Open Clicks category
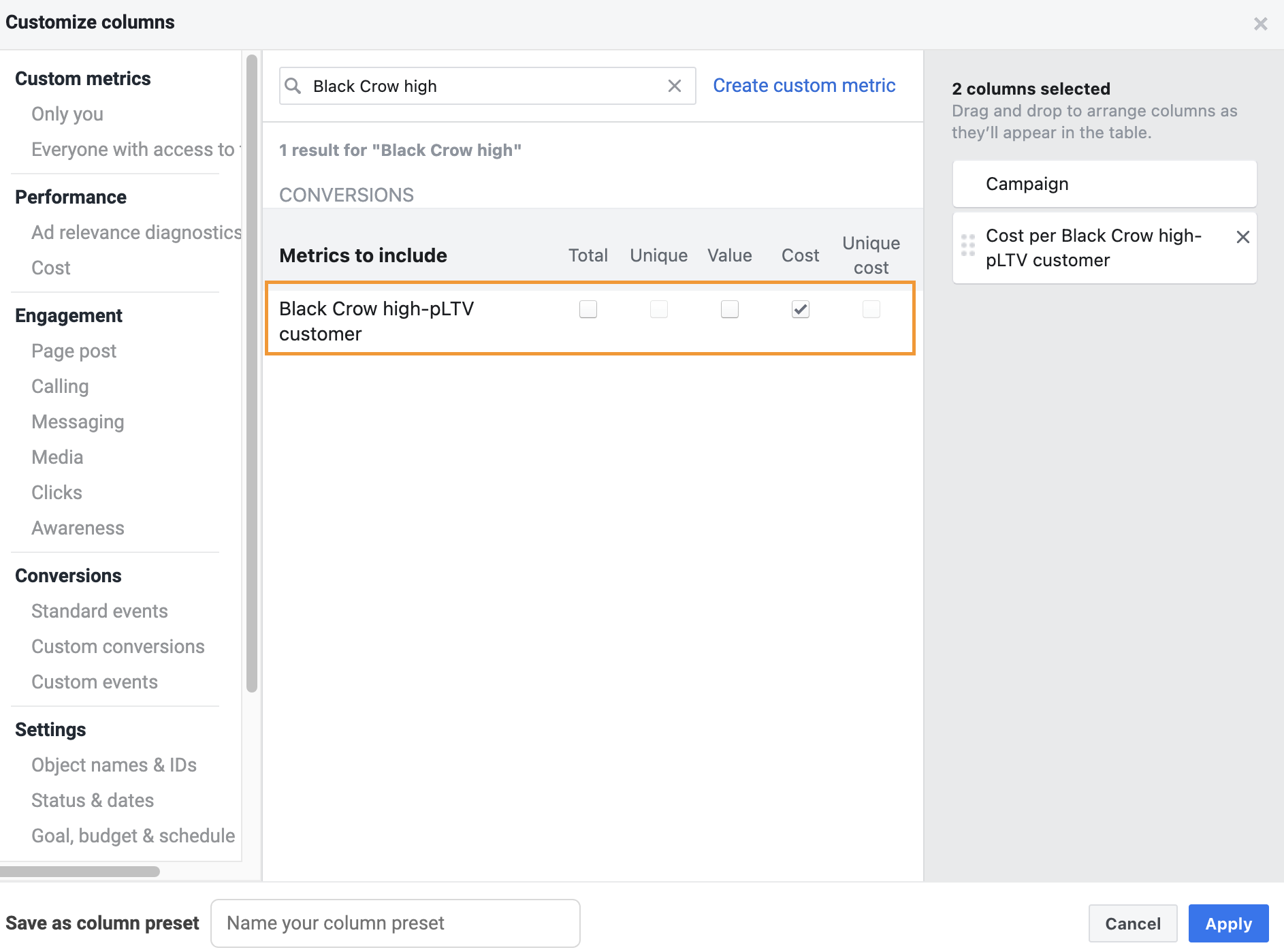This screenshot has height=952, width=1284. coord(57,492)
